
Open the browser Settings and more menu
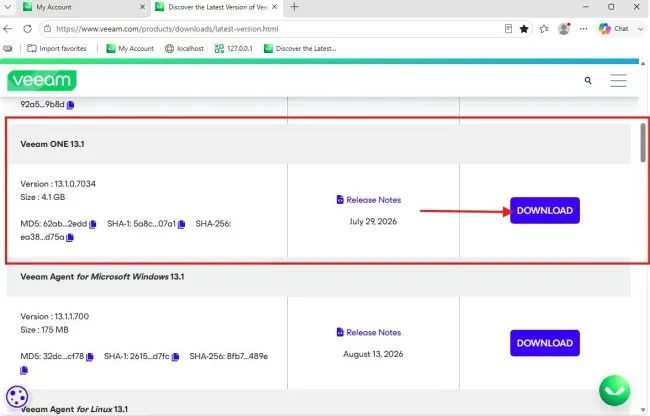583,29
